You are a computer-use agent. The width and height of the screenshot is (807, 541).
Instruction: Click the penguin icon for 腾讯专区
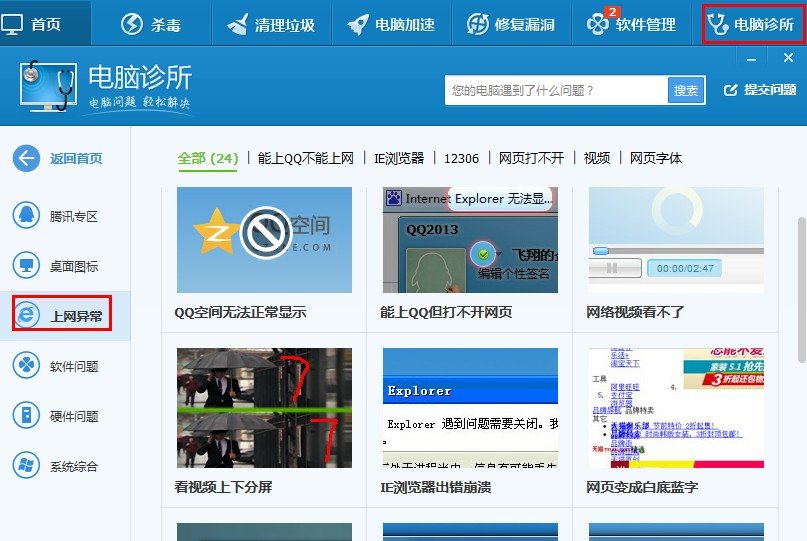click(26, 216)
